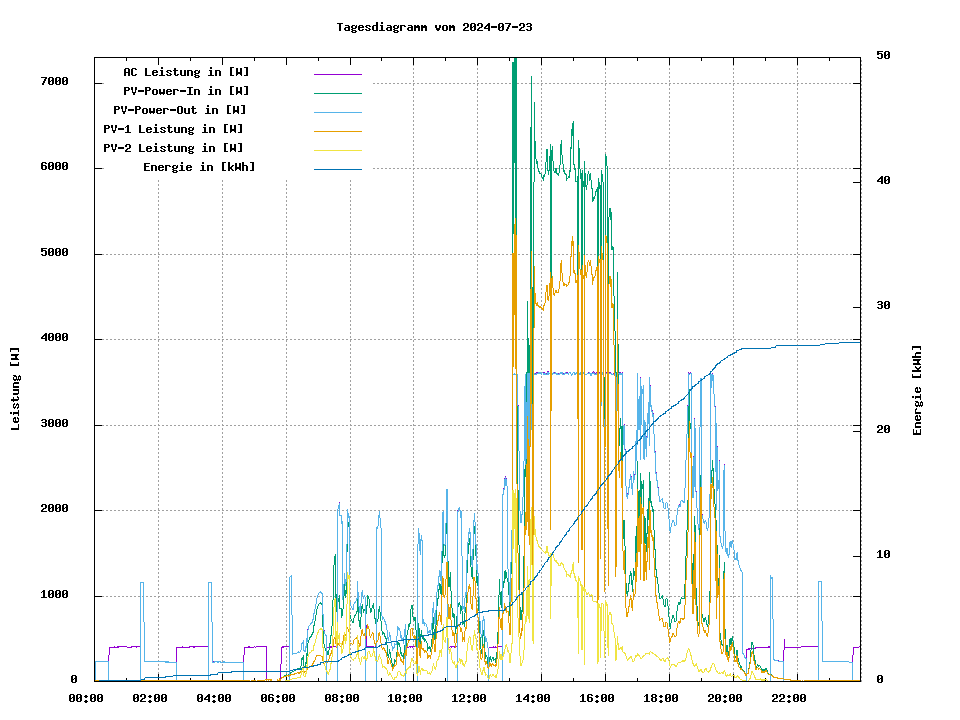Image resolution: width=960 pixels, height=720 pixels.
Task: Click the 'Leistung [W]' left axis title
Action: pos(16,389)
